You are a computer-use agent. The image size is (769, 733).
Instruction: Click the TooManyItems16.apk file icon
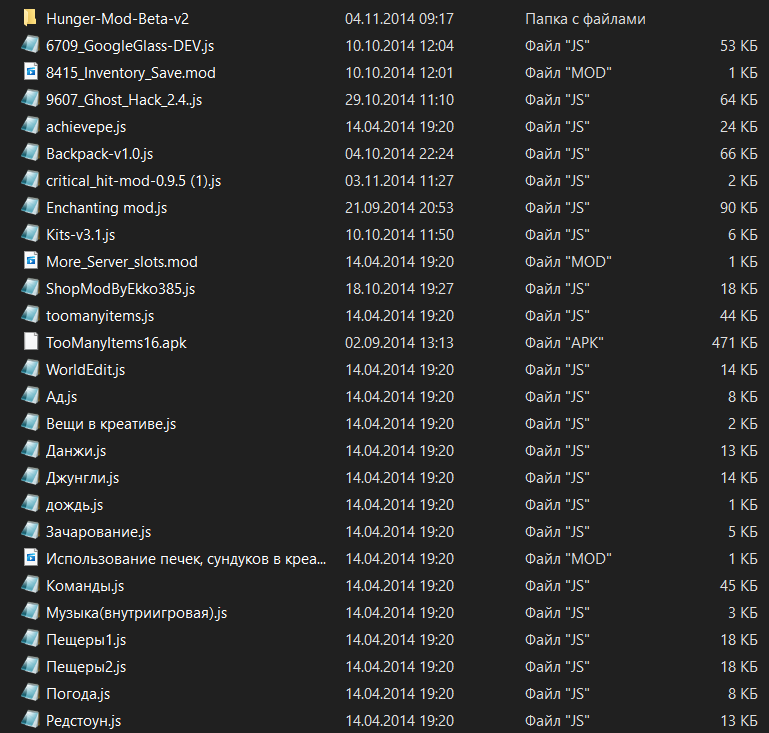pos(30,342)
